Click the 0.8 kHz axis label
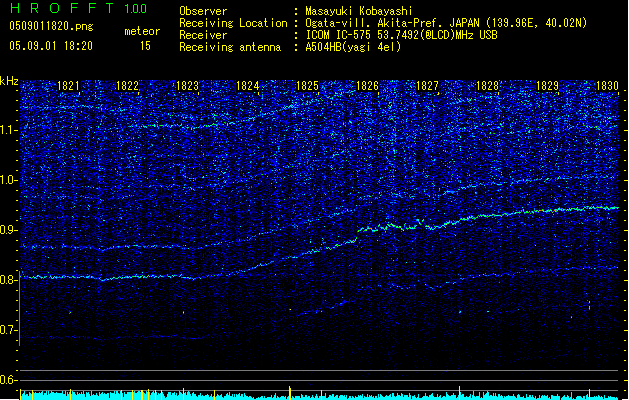Screen dimensions: 629x400 [x=9, y=280]
